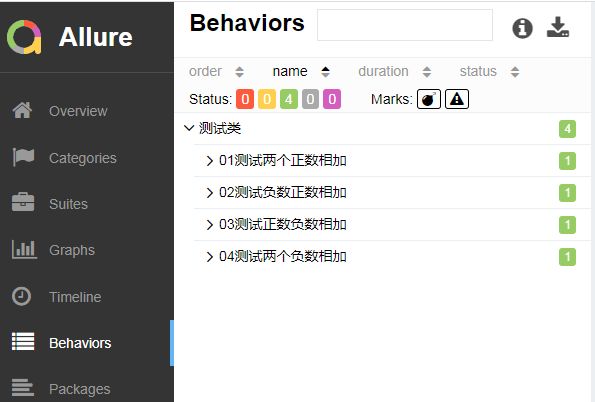Click the green count badge 4 for 测试类
This screenshot has height=402, width=595.
pos(567,129)
